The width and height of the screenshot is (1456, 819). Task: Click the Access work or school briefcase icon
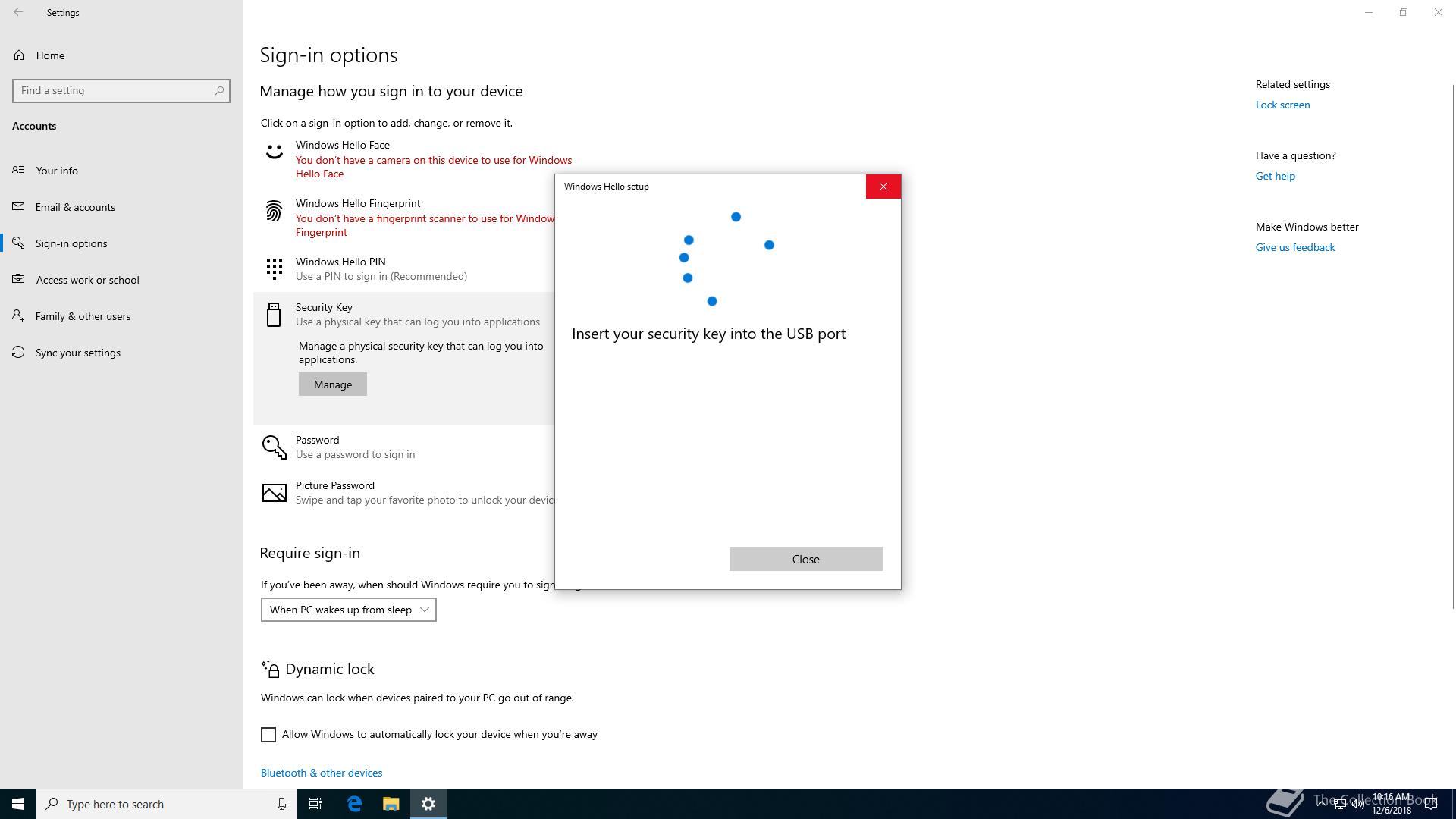(x=18, y=279)
